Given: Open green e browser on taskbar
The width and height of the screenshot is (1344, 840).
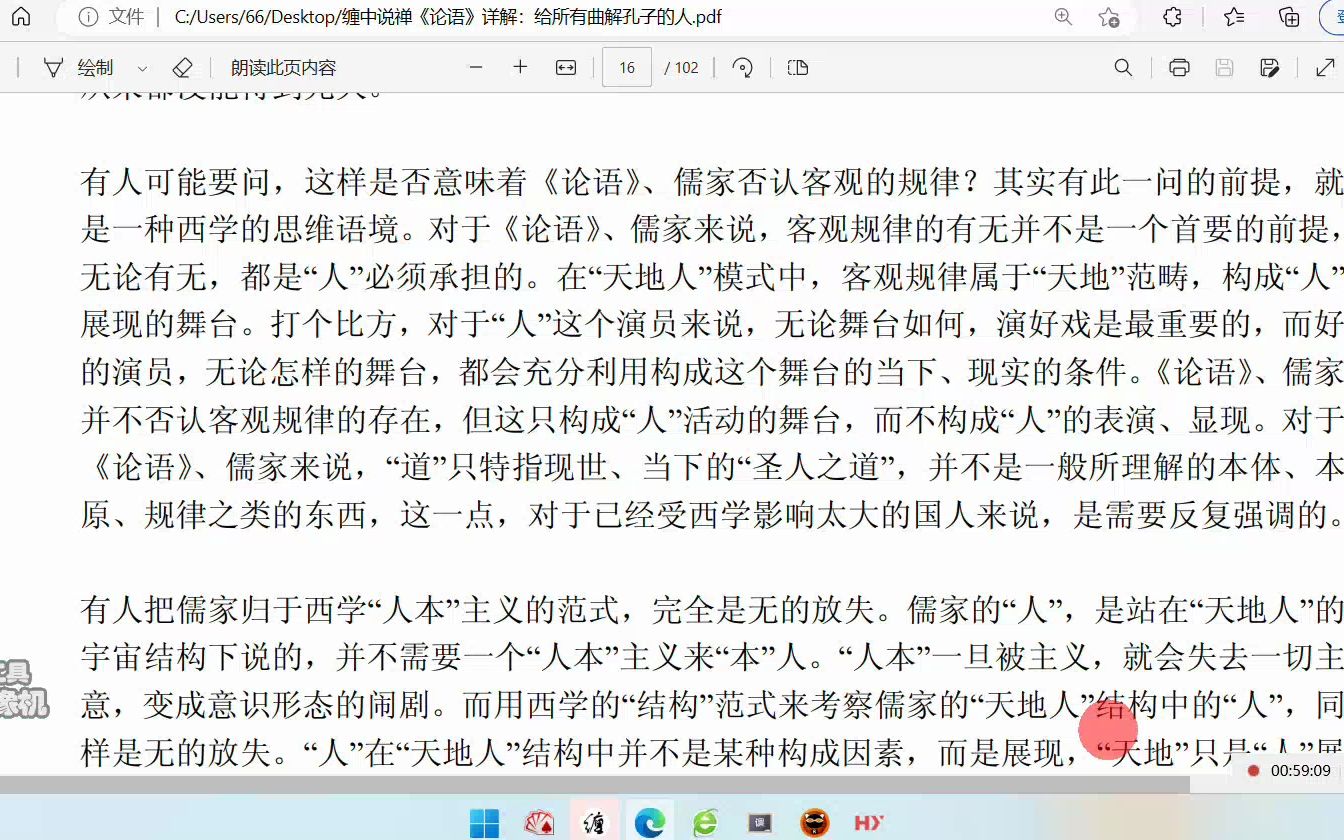Looking at the screenshot, I should (x=705, y=823).
